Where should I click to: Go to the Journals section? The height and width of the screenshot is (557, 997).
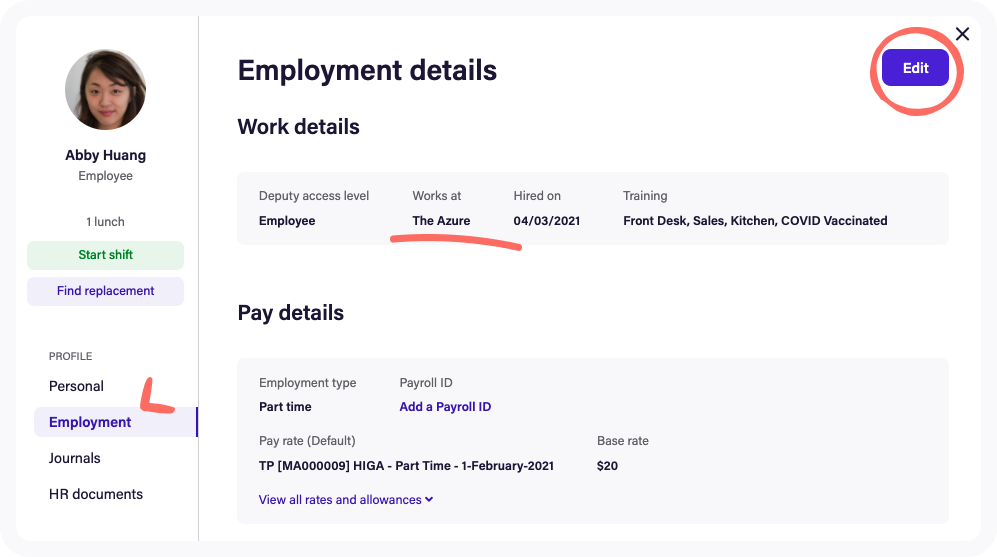75,458
